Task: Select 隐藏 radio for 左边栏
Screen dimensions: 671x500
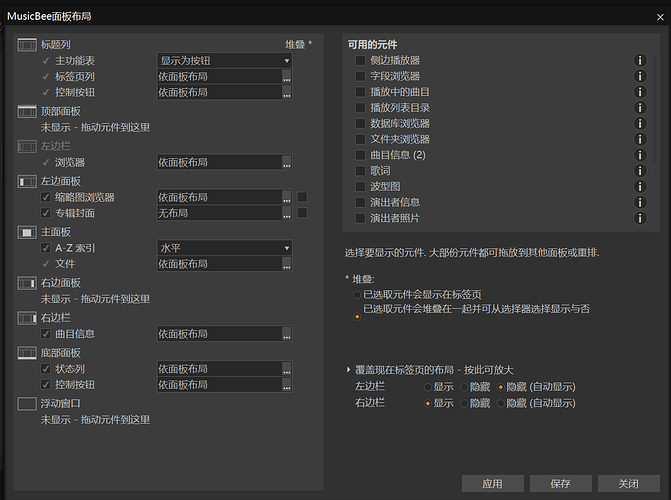Action: (465, 386)
